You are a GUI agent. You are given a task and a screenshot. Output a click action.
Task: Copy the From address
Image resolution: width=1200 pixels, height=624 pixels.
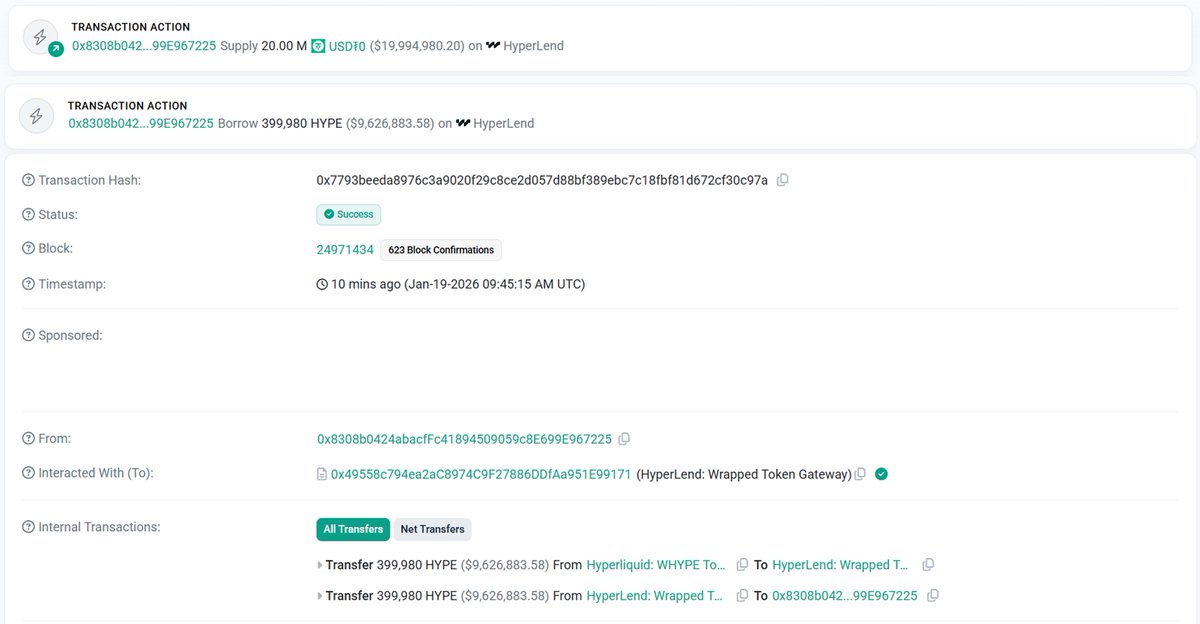click(x=624, y=439)
